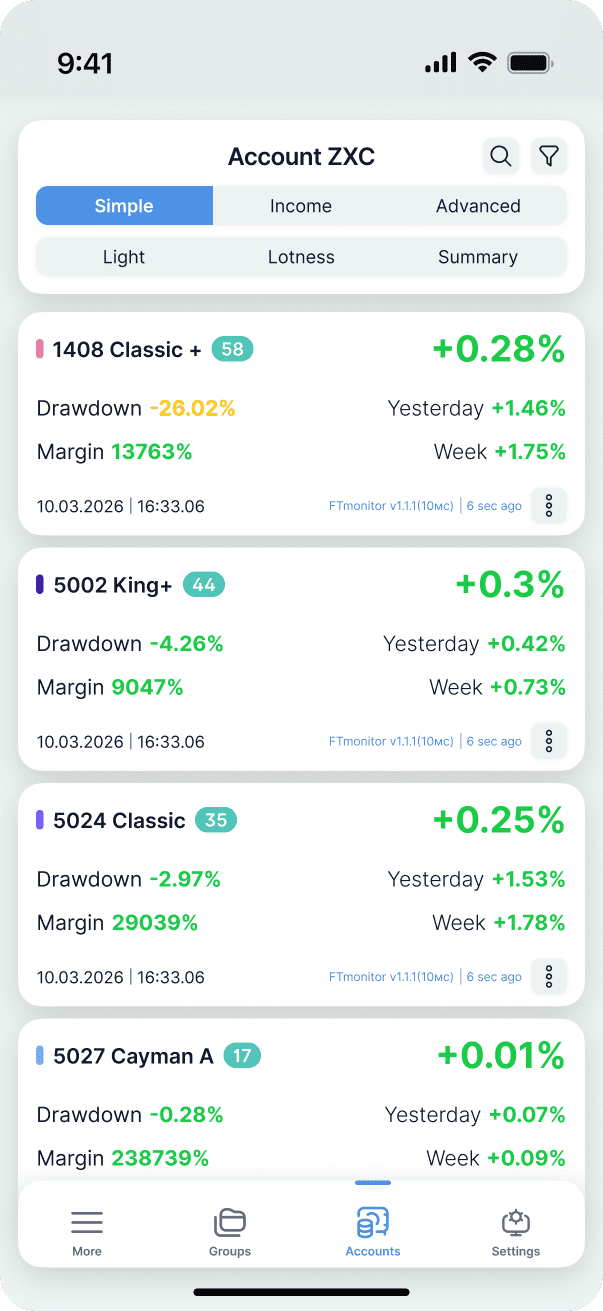603x1311 pixels.
Task: Switch to the Income view
Action: [x=301, y=206]
